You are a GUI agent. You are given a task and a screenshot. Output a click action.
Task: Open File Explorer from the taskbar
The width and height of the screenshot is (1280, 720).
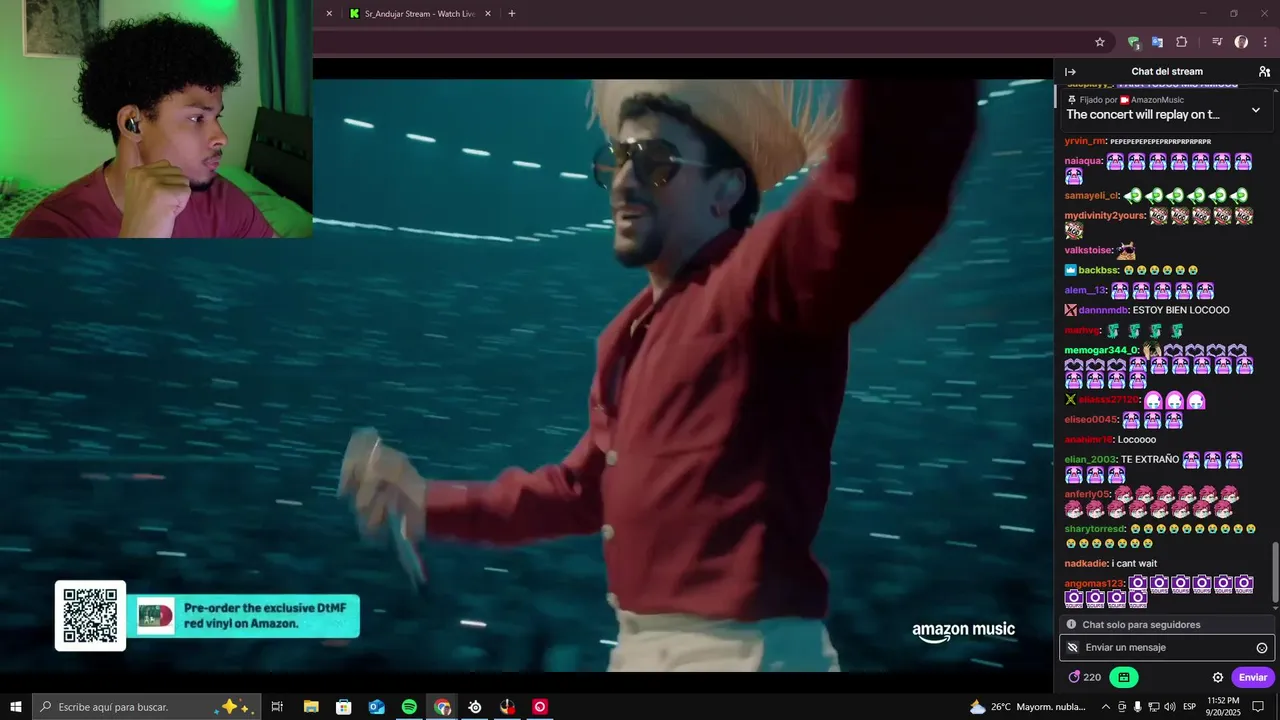click(311, 707)
